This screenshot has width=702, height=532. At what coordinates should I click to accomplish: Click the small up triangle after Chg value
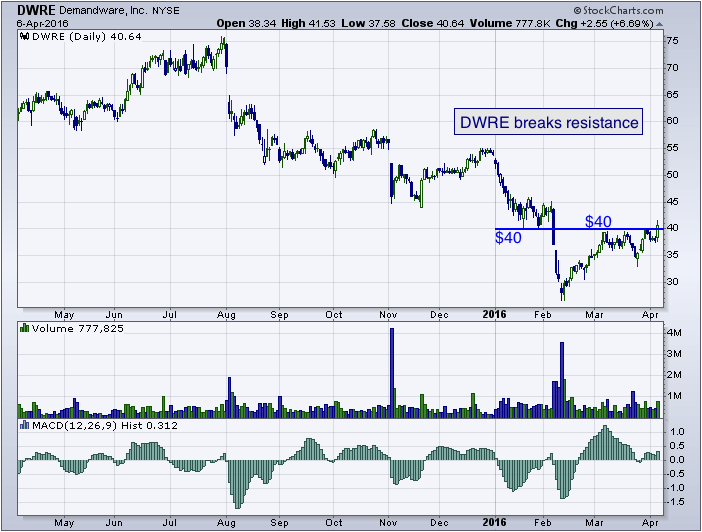[659, 24]
